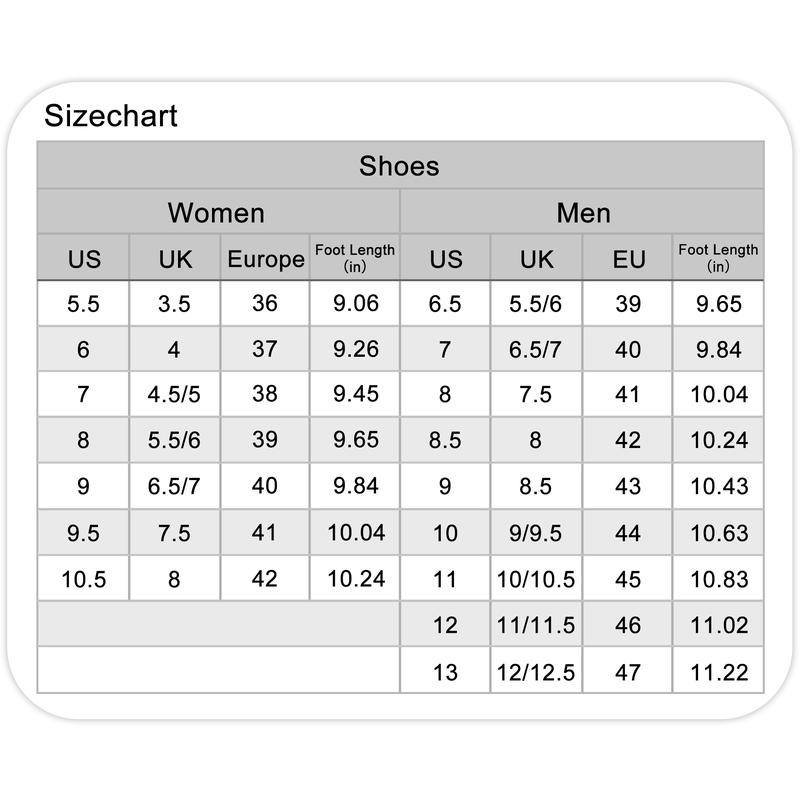Select the Women's UK 4.5/5 cell
This screenshot has height=800, width=800.
(174, 394)
